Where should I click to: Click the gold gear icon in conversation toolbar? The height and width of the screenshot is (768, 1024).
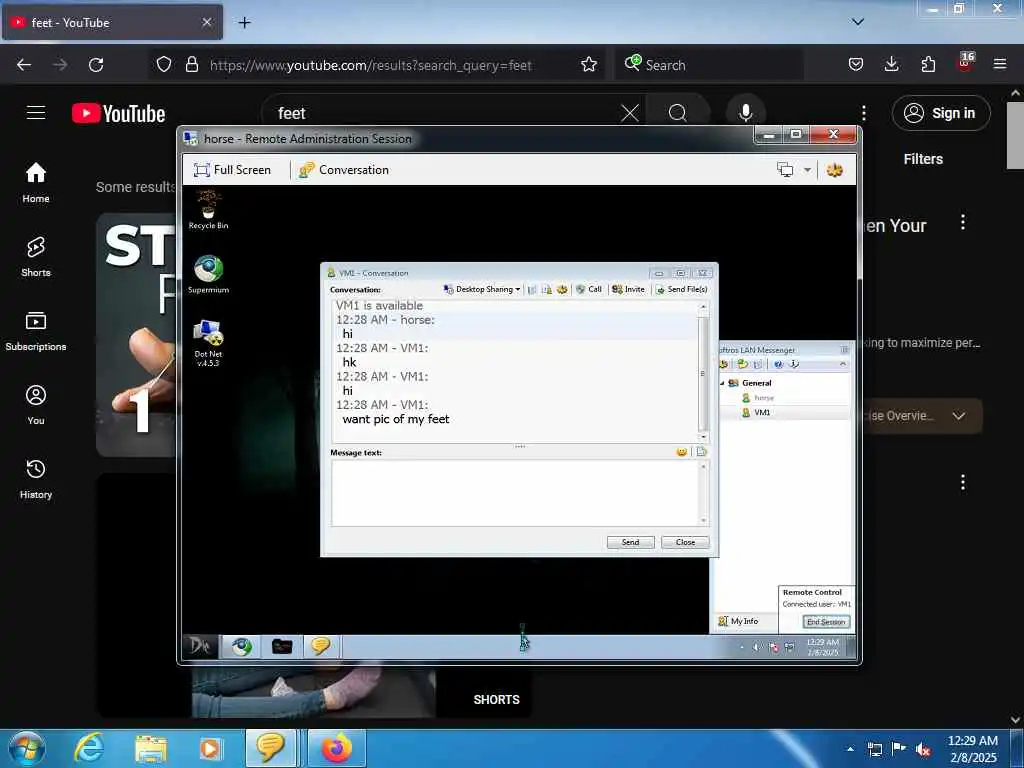pyautogui.click(x=562, y=289)
